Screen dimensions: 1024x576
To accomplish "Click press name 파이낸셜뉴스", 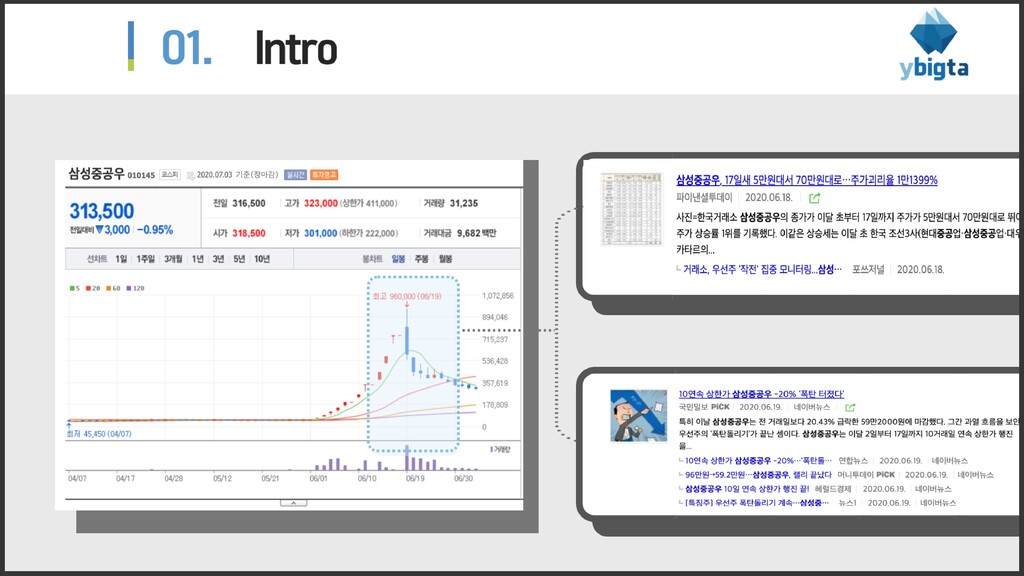I will [x=704, y=197].
